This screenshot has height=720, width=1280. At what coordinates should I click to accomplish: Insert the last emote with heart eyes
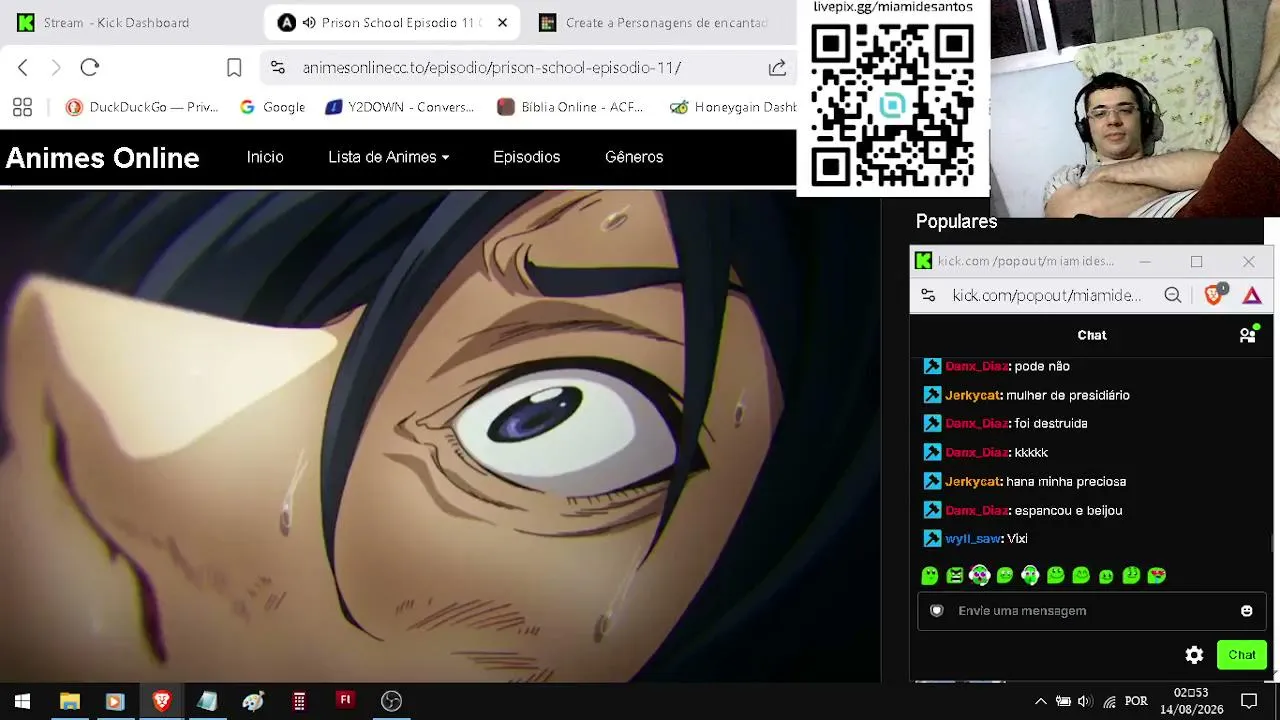coord(1157,575)
